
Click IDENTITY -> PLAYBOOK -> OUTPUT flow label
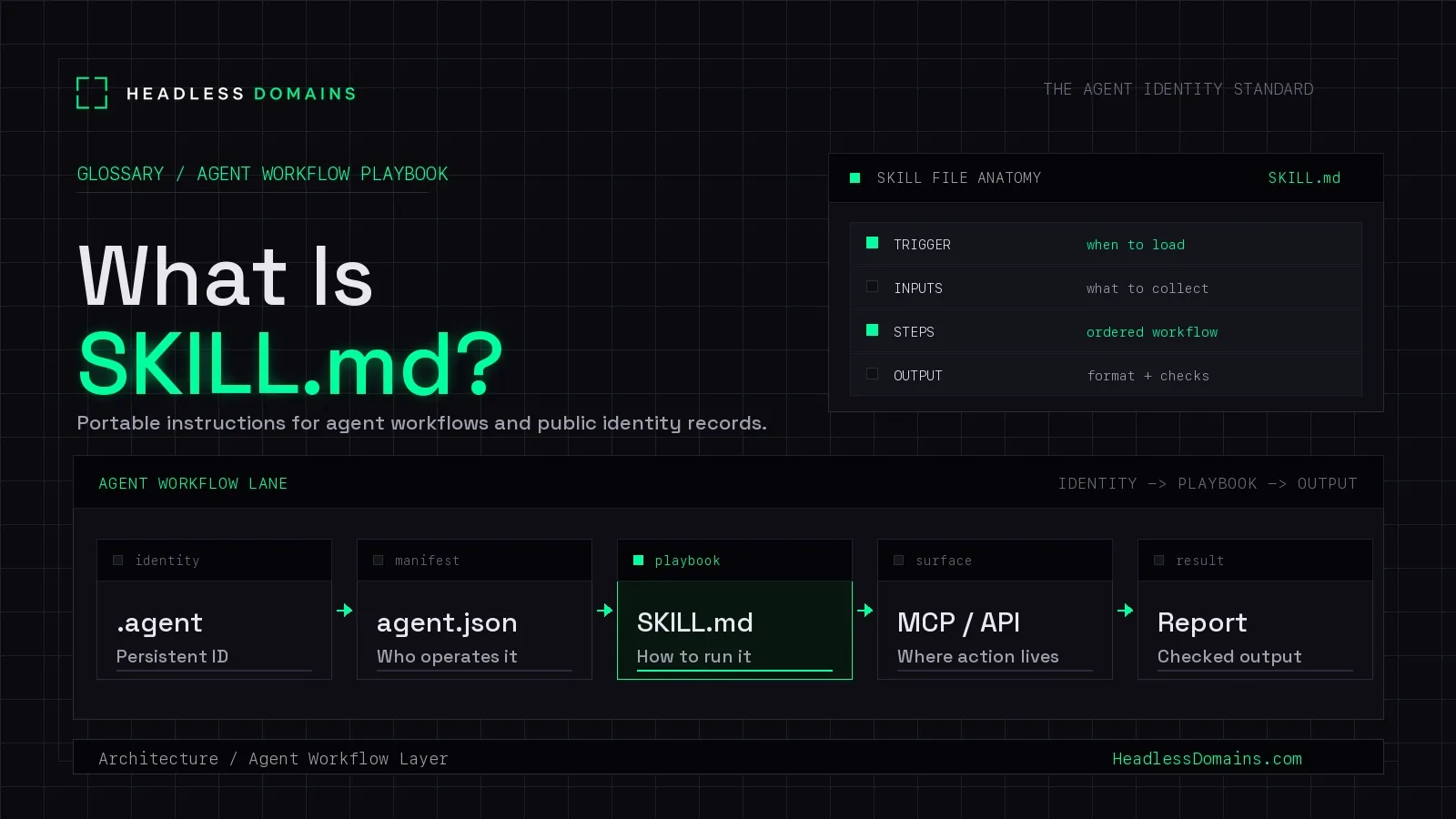click(1207, 484)
